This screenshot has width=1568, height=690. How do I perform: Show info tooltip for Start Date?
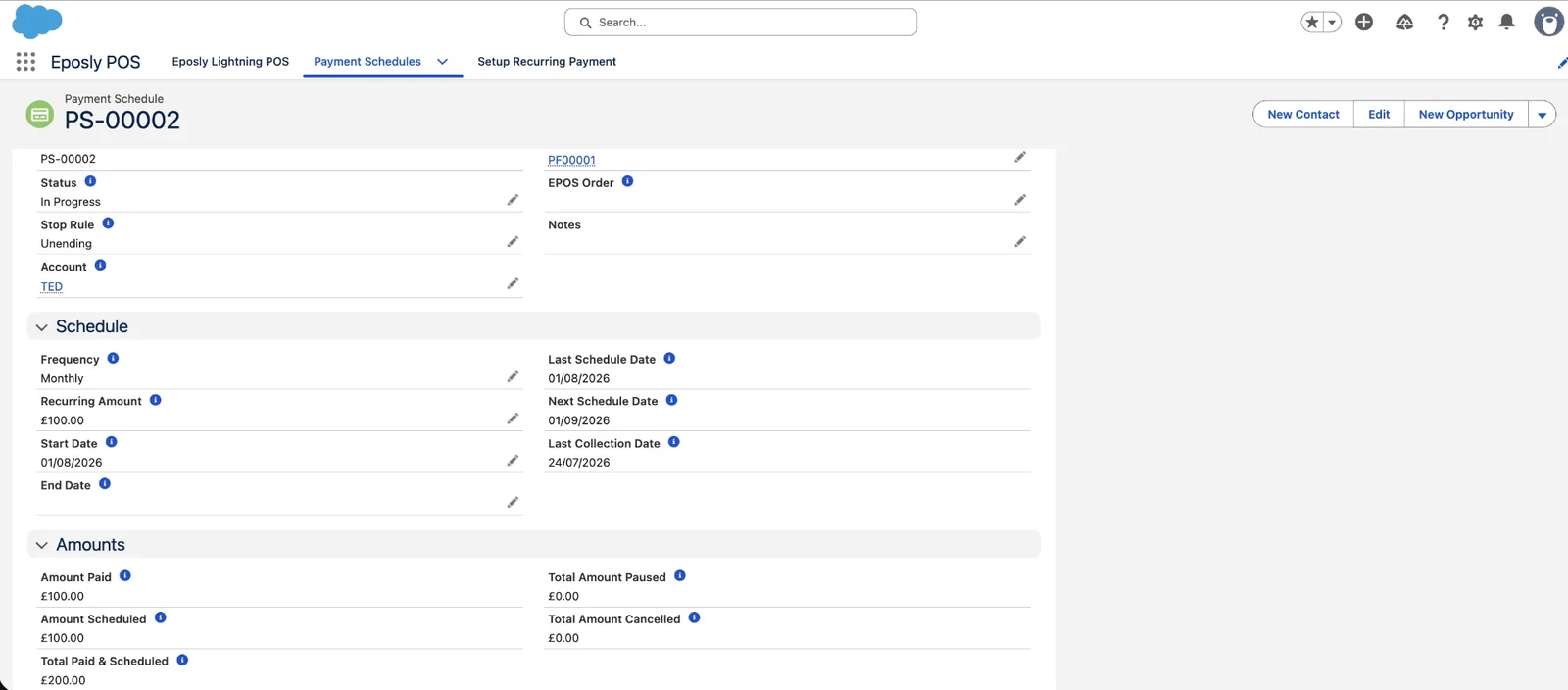[111, 442]
